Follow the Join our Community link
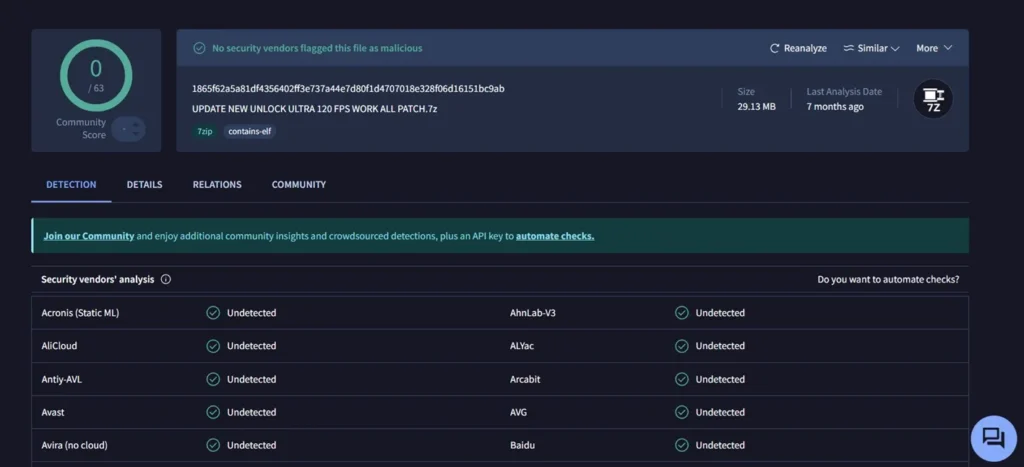1024x467 pixels. [x=89, y=236]
